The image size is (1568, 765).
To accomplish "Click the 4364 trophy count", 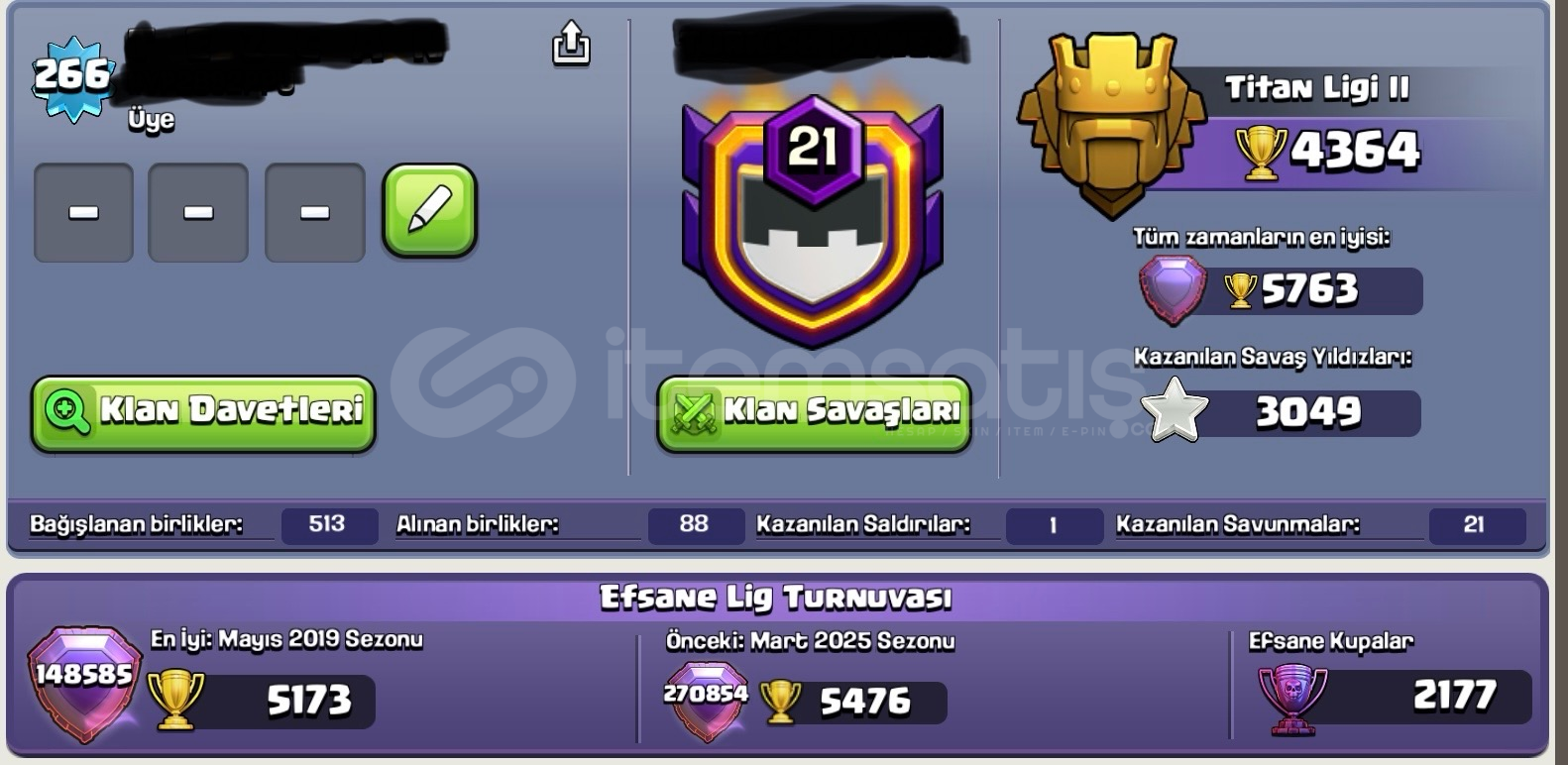I will tap(1354, 151).
